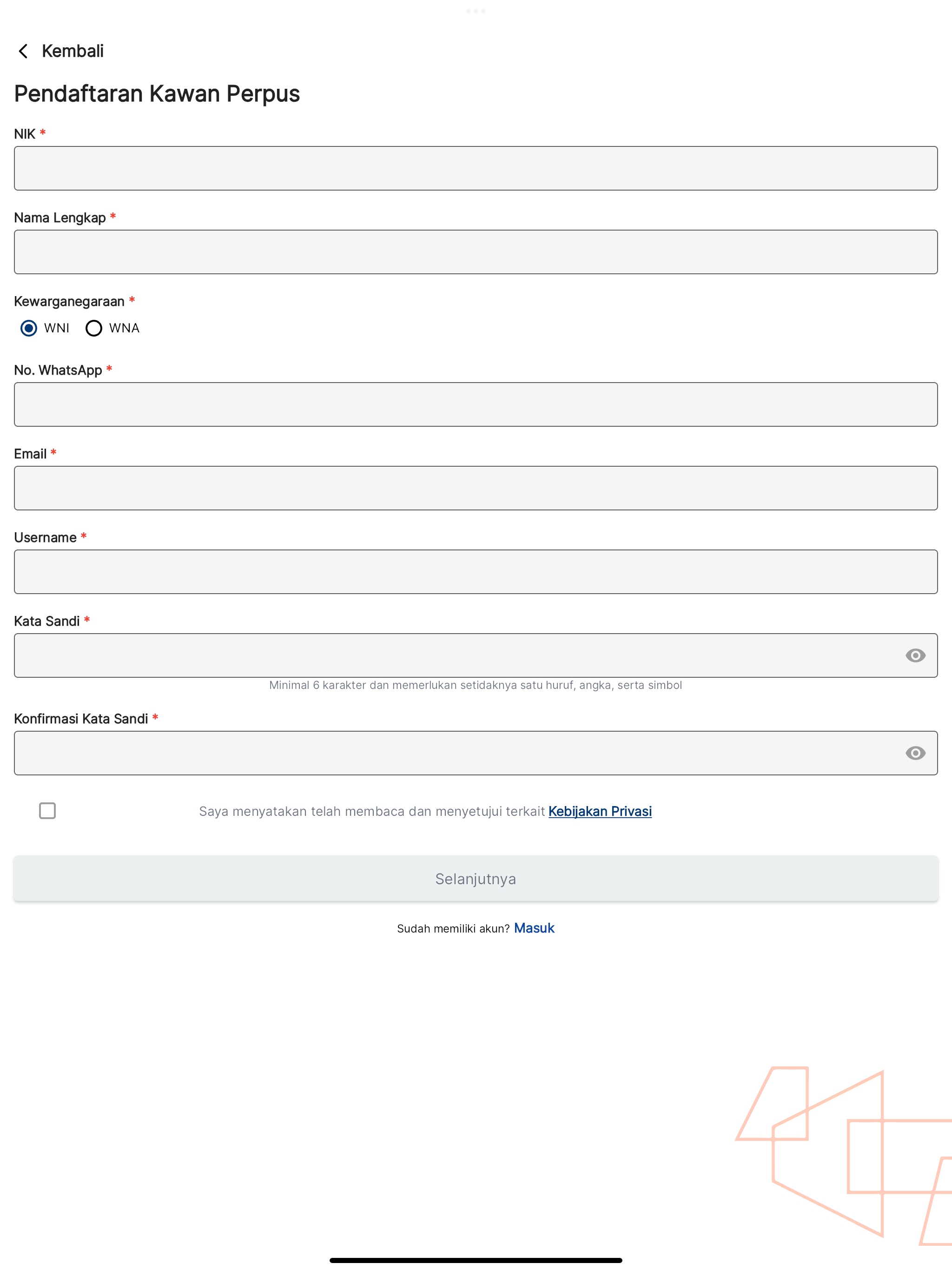The height and width of the screenshot is (1270, 952).
Task: Focus the NIK input field
Action: pos(476,168)
